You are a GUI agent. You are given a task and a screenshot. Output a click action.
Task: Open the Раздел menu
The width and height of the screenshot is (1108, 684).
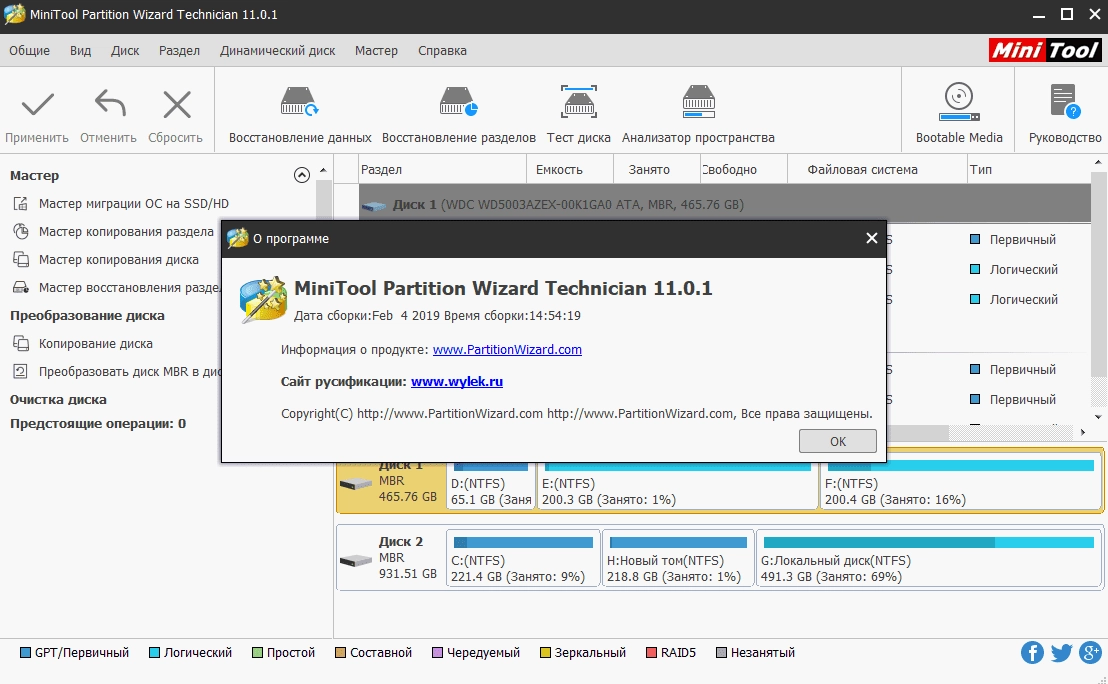point(179,51)
